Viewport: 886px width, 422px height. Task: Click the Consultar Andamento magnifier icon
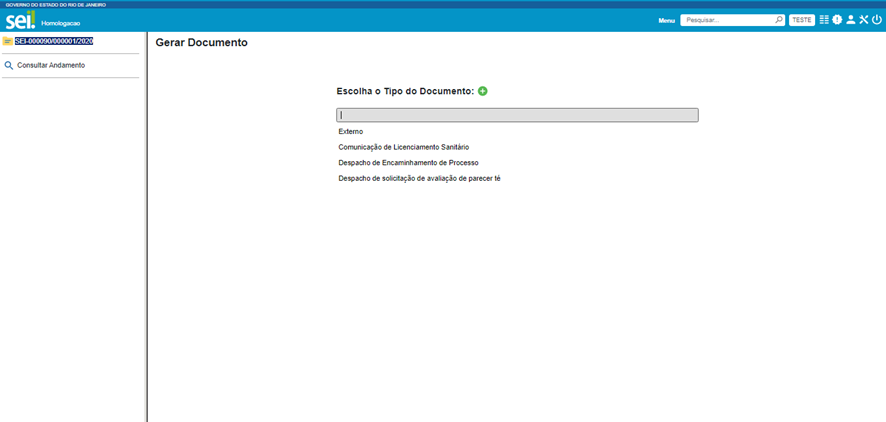[9, 65]
